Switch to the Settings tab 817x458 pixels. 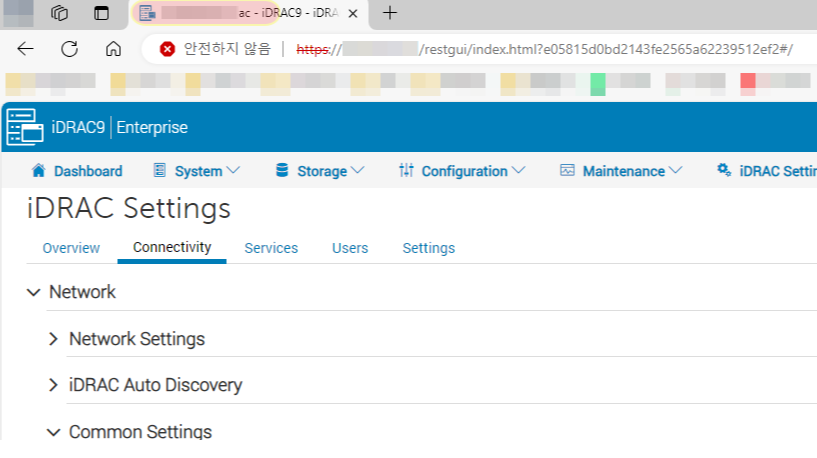(429, 248)
